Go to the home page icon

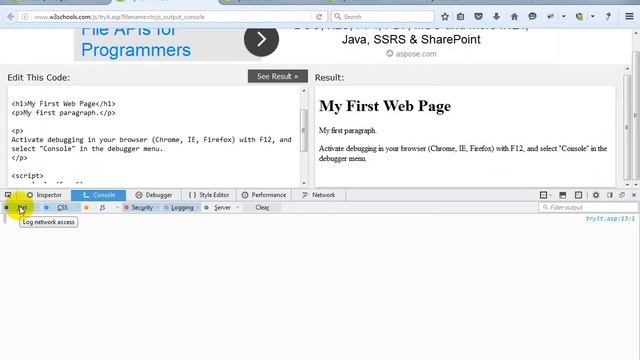pos(514,17)
